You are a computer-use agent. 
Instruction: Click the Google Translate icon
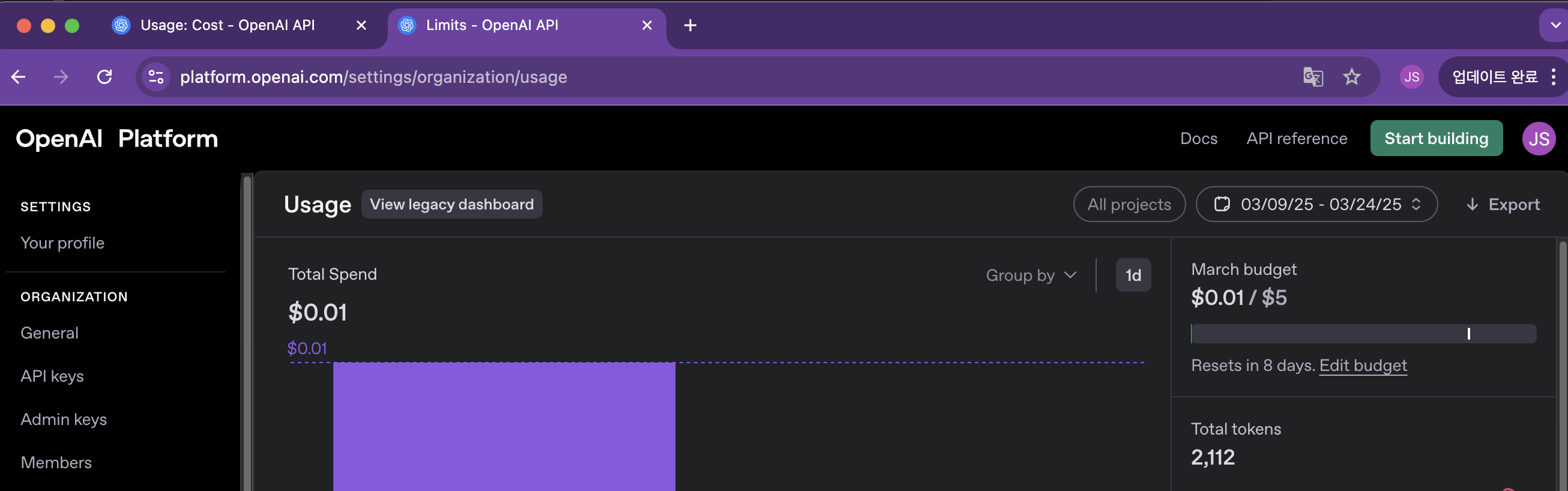[1313, 77]
